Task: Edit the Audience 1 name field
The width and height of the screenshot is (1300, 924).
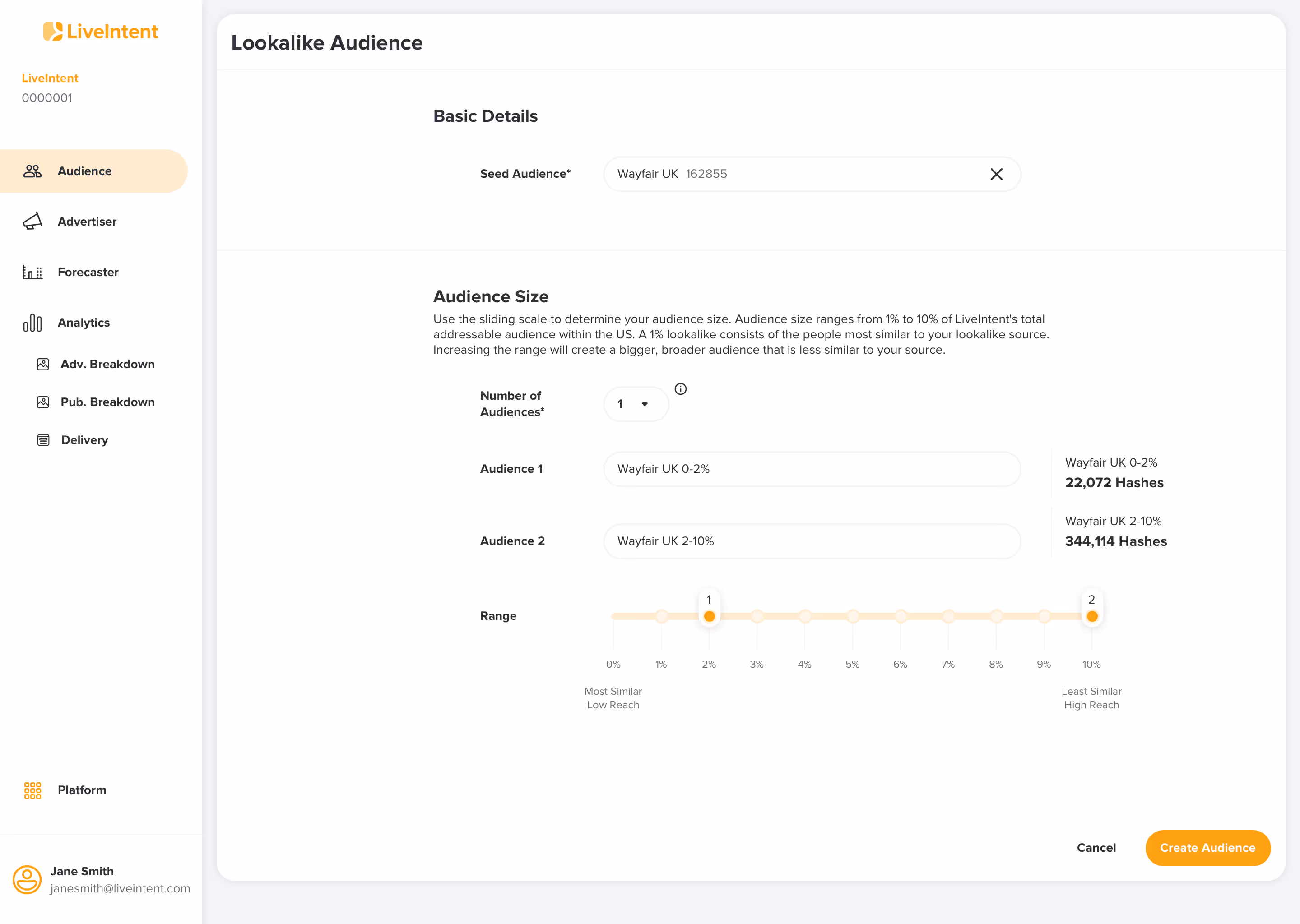Action: pyautogui.click(x=812, y=469)
